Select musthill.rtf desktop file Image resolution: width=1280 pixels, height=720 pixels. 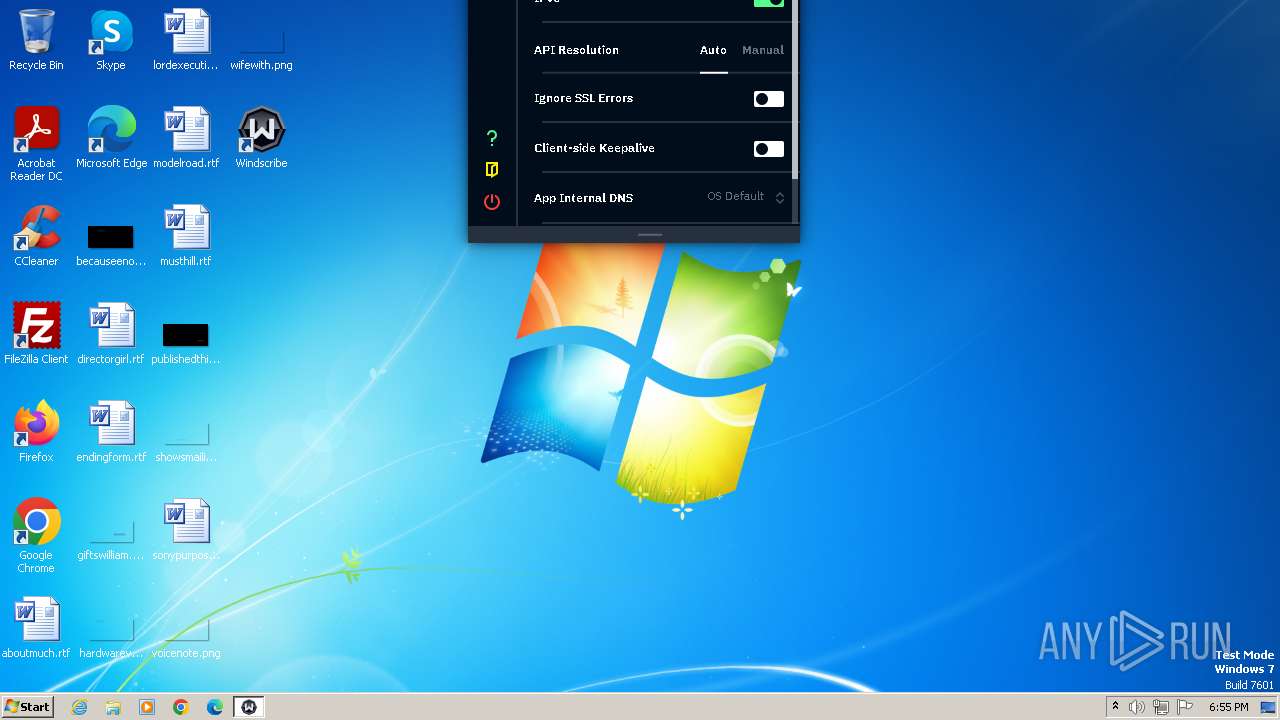[186, 237]
